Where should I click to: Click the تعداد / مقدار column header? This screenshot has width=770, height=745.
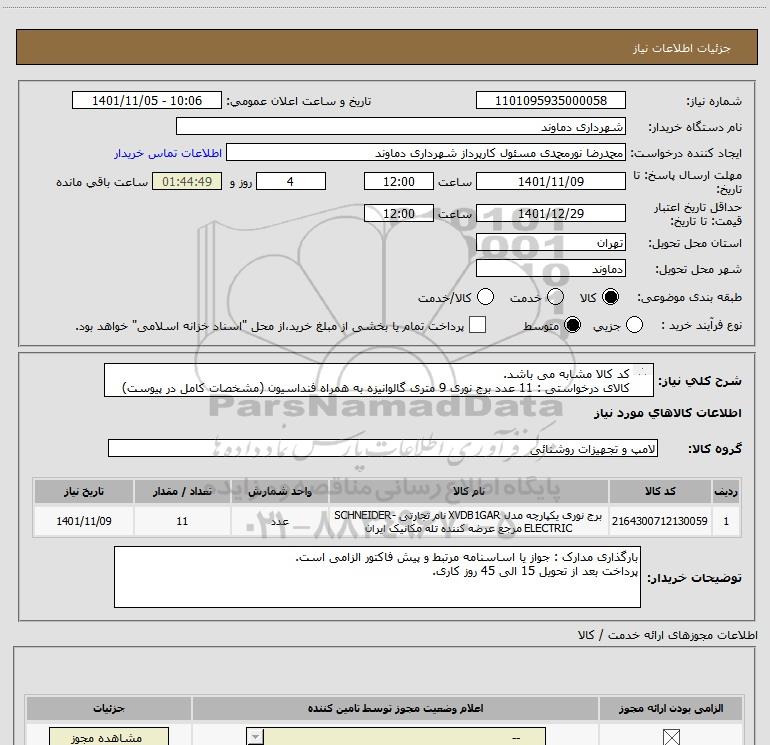[182, 491]
